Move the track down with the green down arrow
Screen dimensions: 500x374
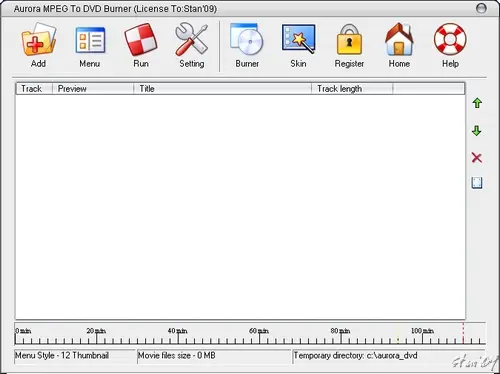(477, 131)
